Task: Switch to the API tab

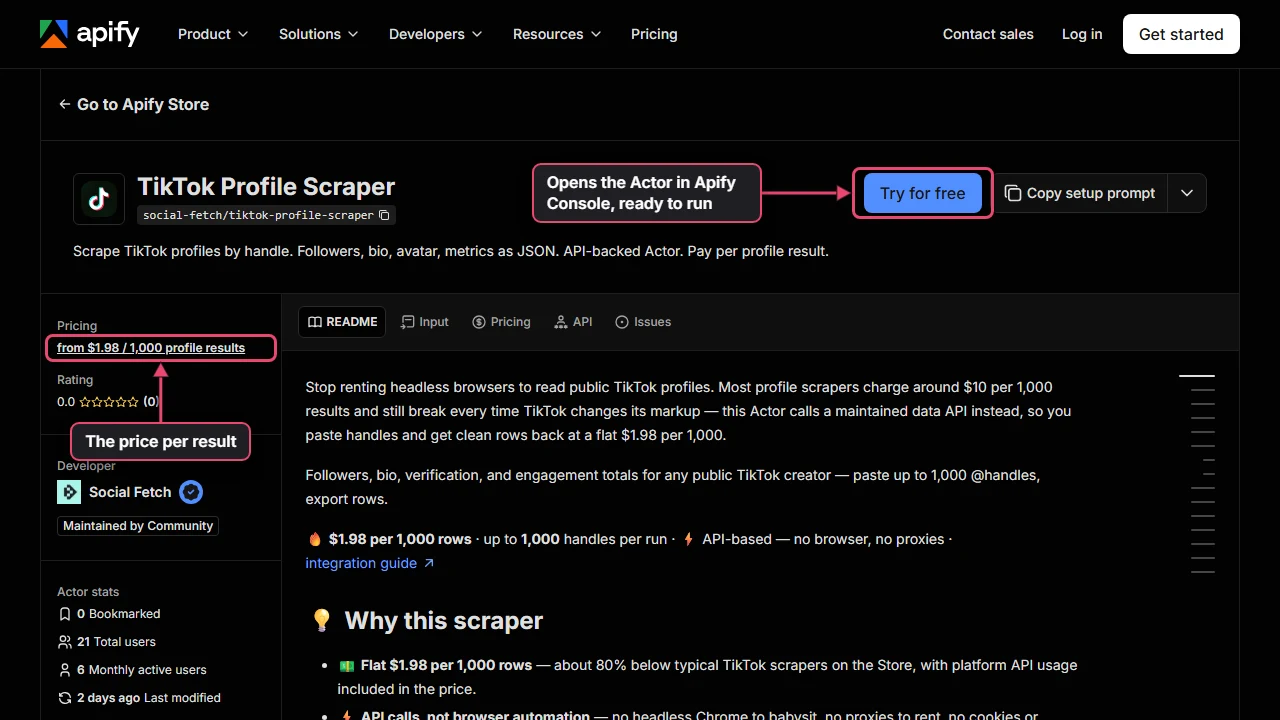Action: pyautogui.click(x=573, y=322)
